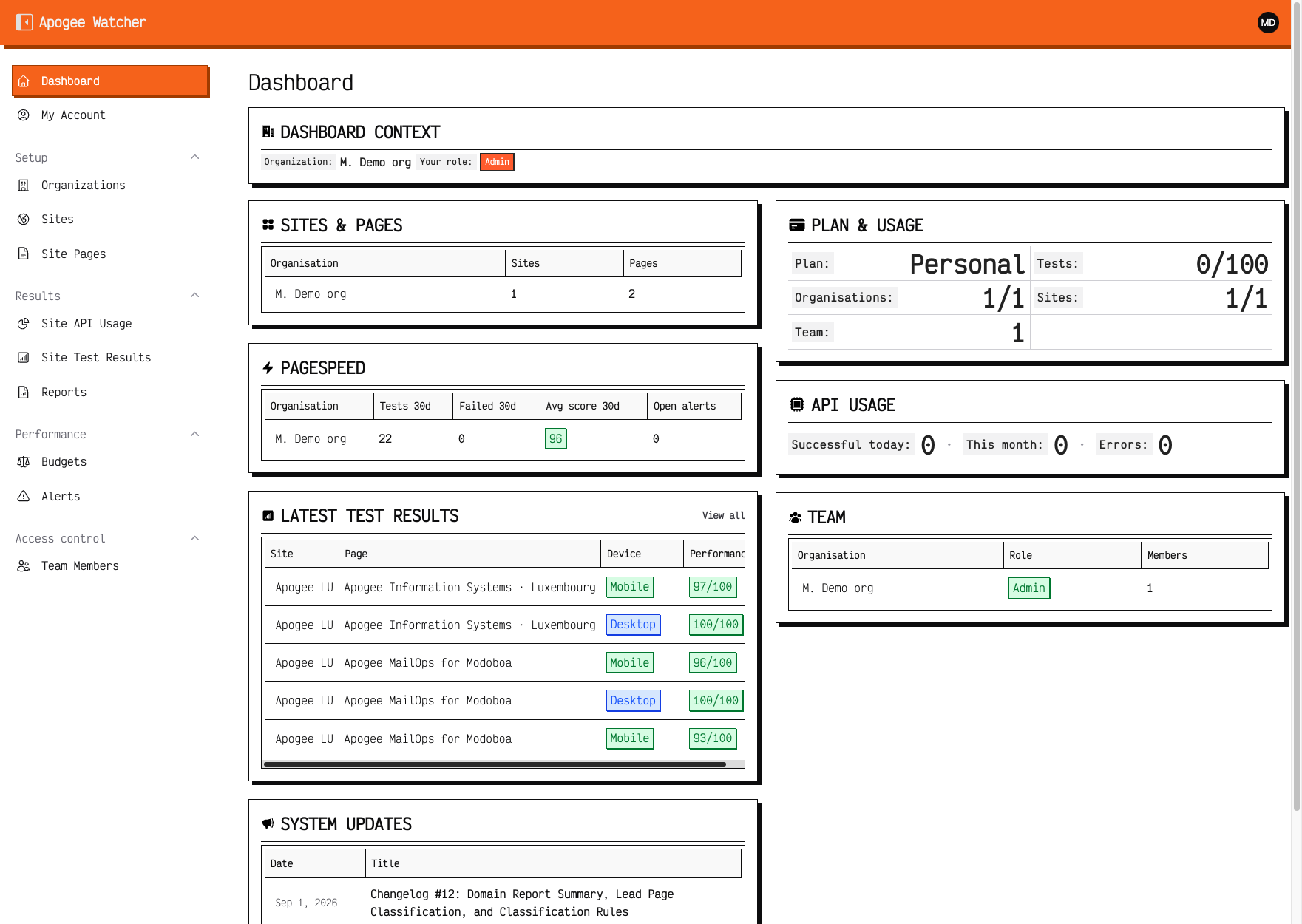
Task: Click the System Updates megaphone icon
Action: click(268, 823)
